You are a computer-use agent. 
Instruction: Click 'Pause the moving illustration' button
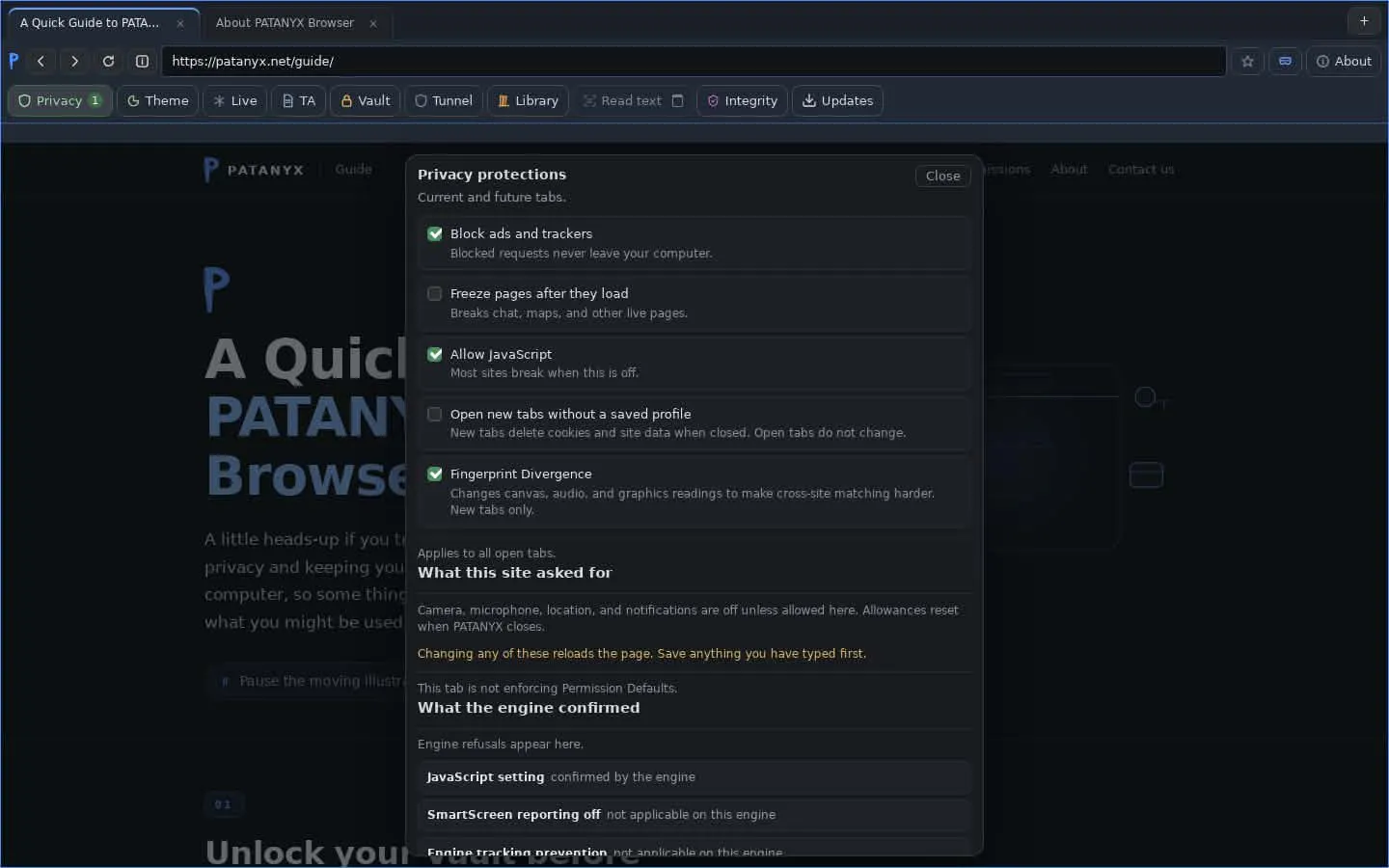click(308, 681)
